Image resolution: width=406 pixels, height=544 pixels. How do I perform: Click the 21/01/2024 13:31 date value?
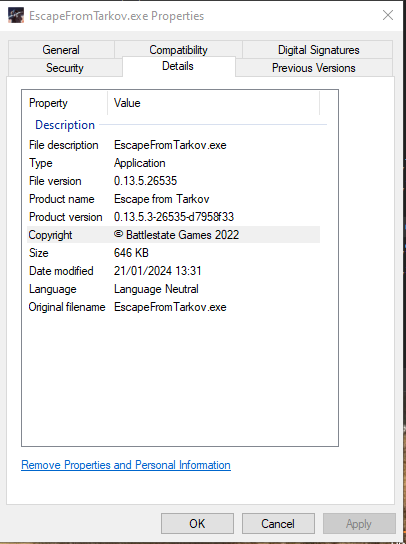(x=158, y=271)
